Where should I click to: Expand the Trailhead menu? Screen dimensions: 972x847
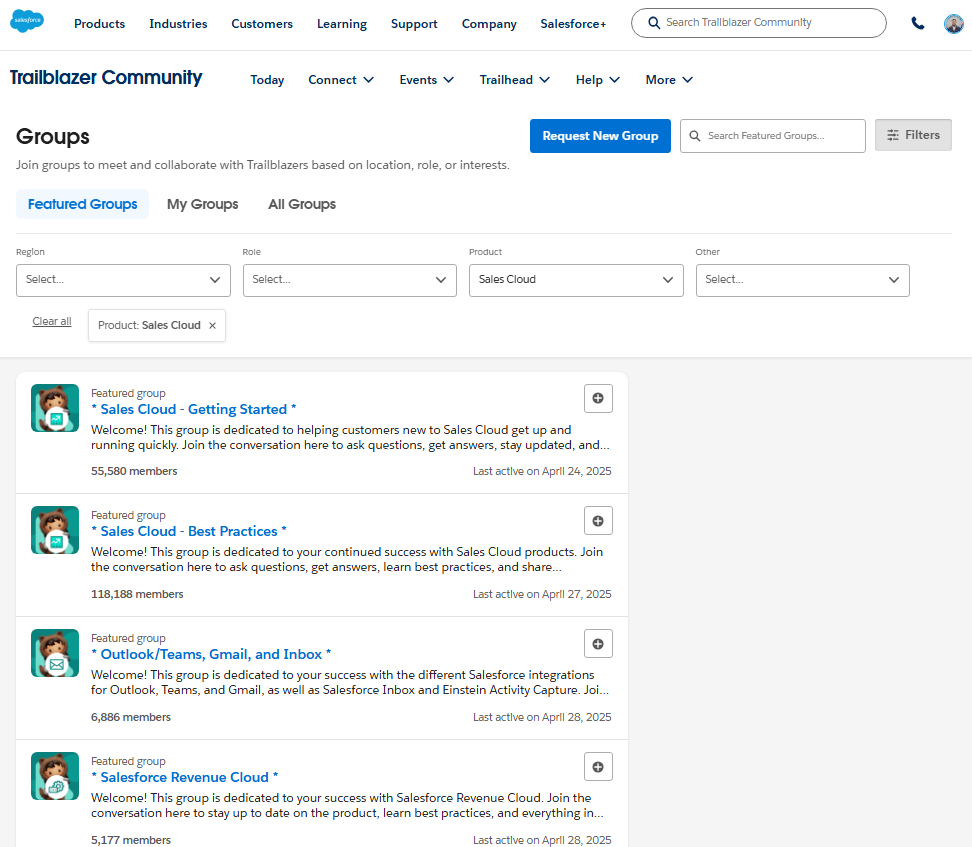click(515, 80)
